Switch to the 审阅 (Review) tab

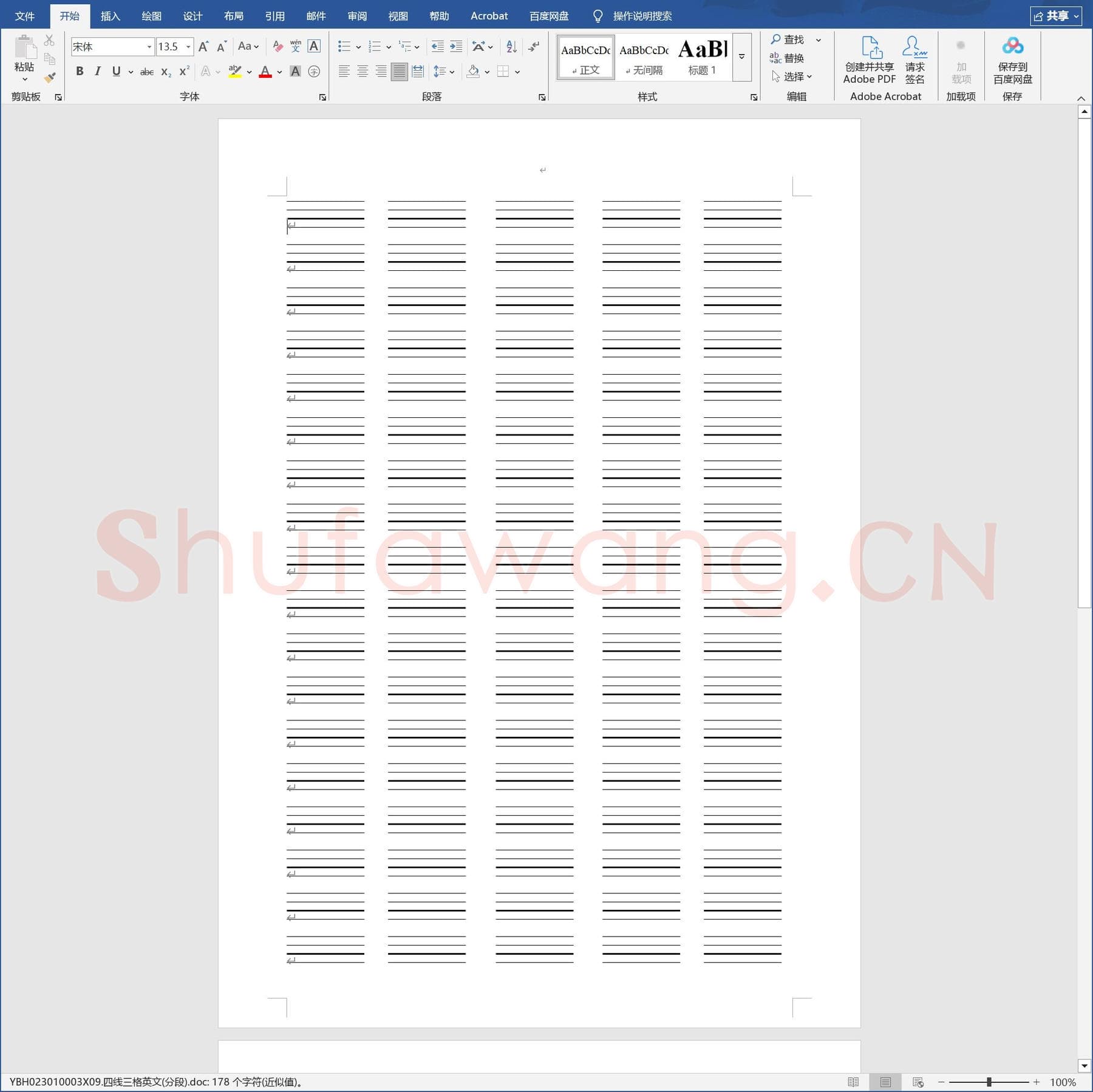[357, 16]
